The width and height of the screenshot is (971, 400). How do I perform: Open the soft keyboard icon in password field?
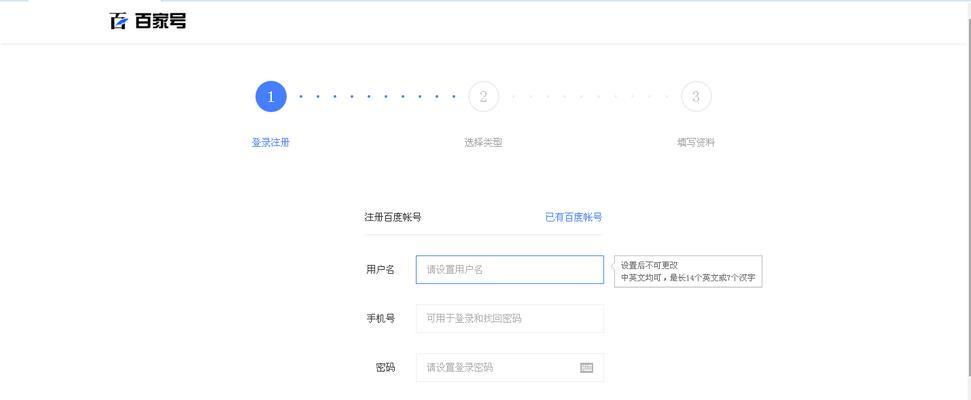point(586,368)
